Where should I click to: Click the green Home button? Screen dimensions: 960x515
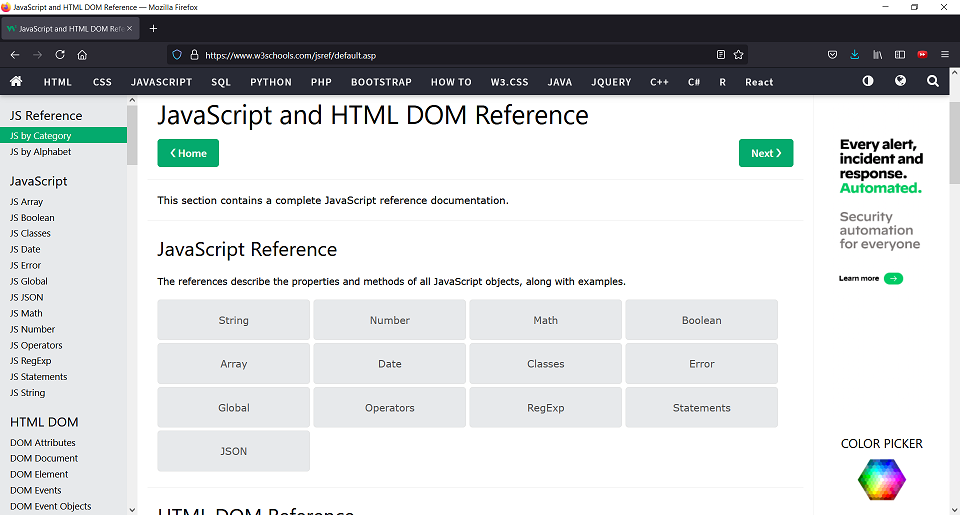[188, 153]
